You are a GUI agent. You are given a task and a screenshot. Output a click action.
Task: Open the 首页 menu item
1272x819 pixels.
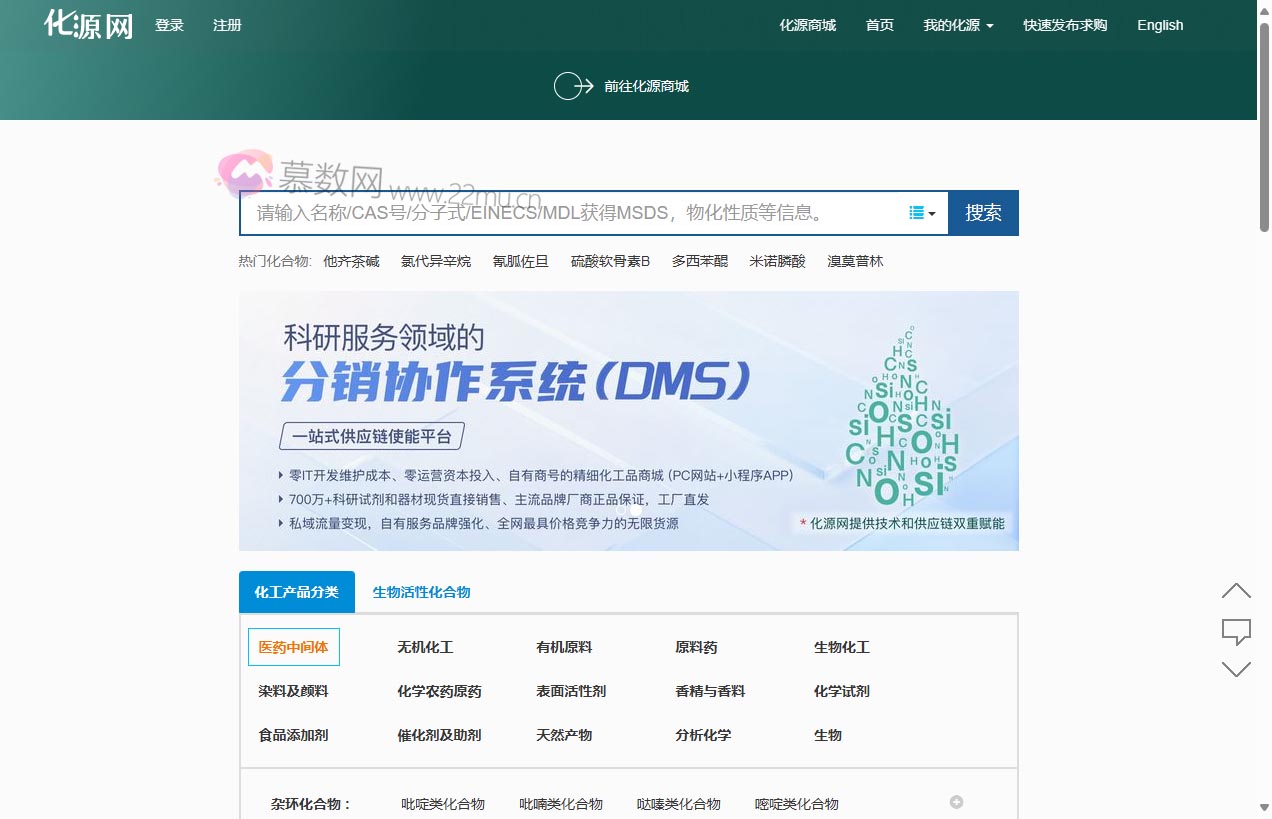pyautogui.click(x=879, y=25)
